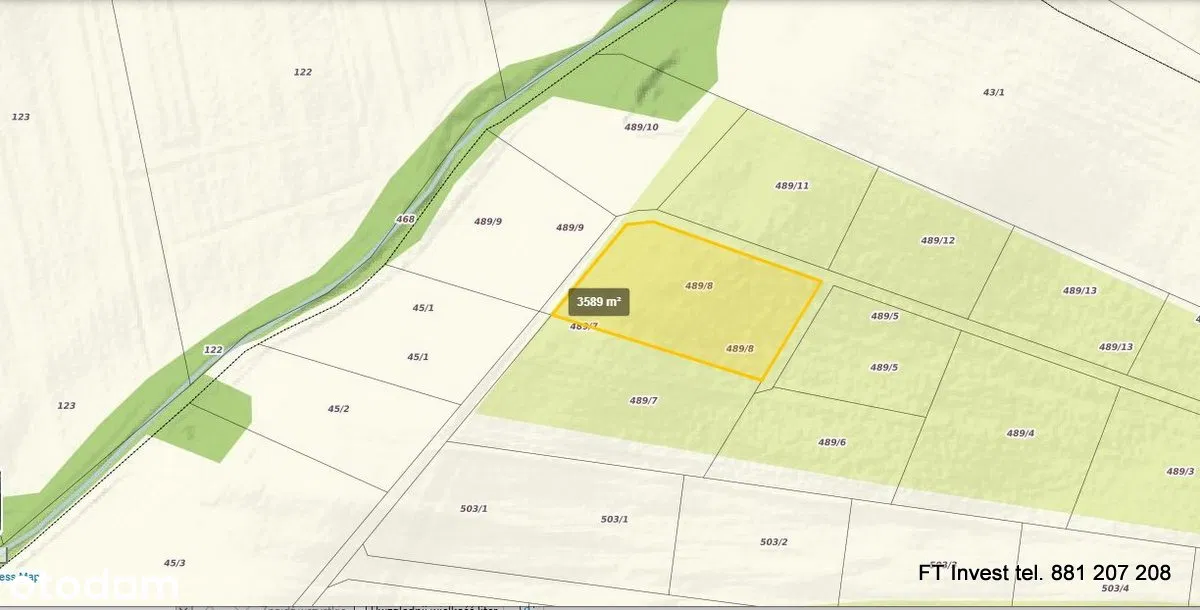Click the FT Invest phone number text
The width and height of the screenshot is (1200, 610).
(1044, 573)
